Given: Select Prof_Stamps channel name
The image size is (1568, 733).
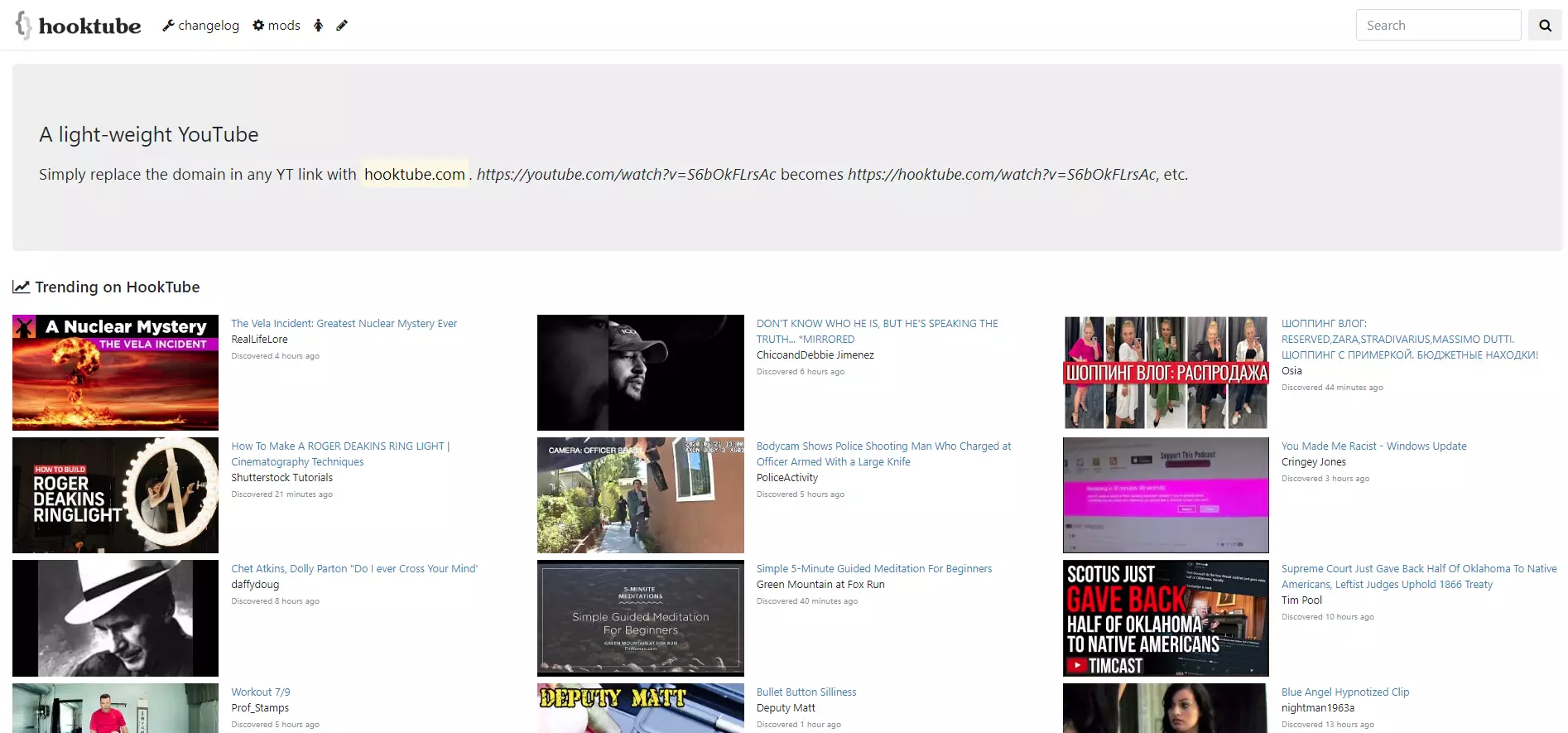Looking at the screenshot, I should point(259,708).
